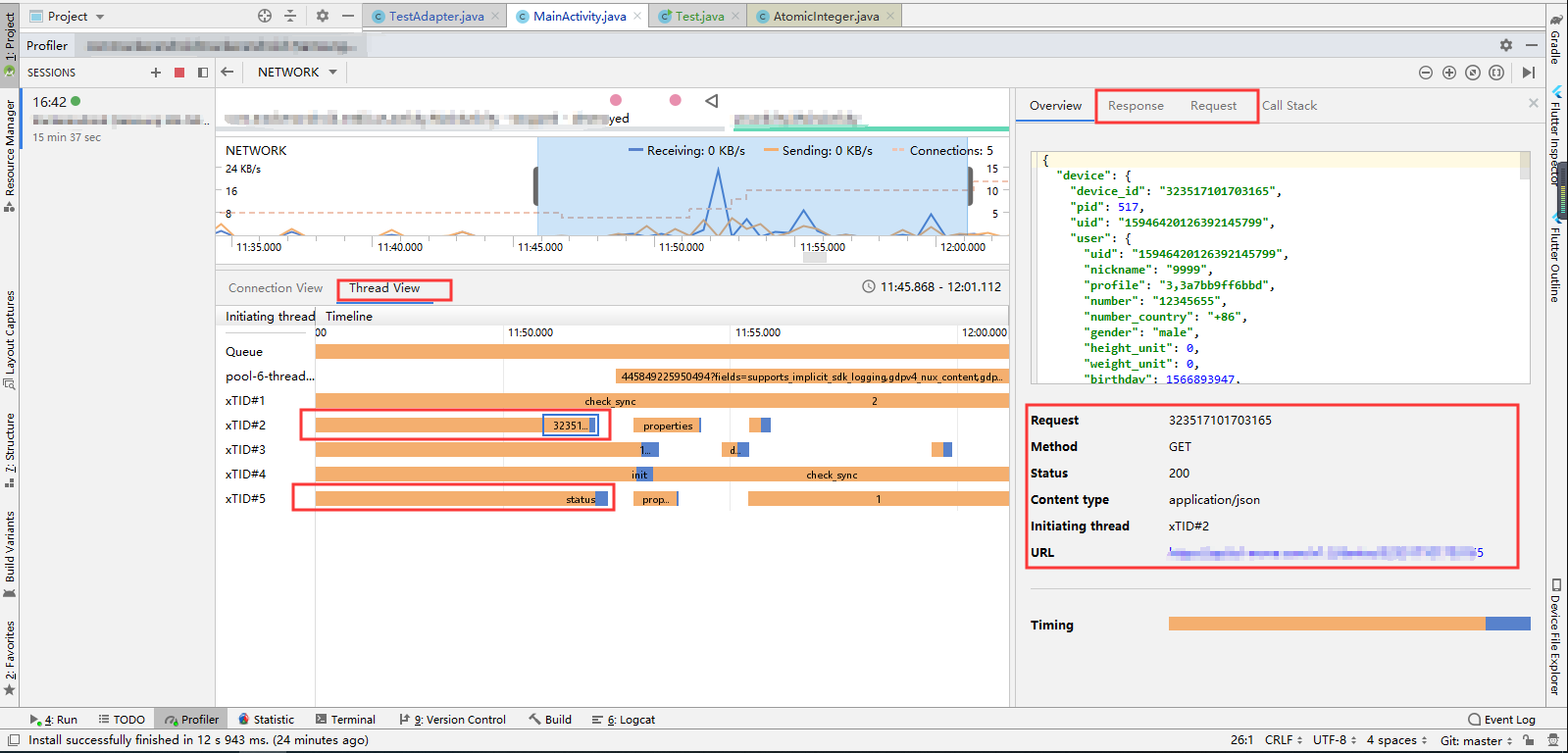The height and width of the screenshot is (753, 1568).
Task: Toggle attach to live timeline
Action: click(1529, 73)
